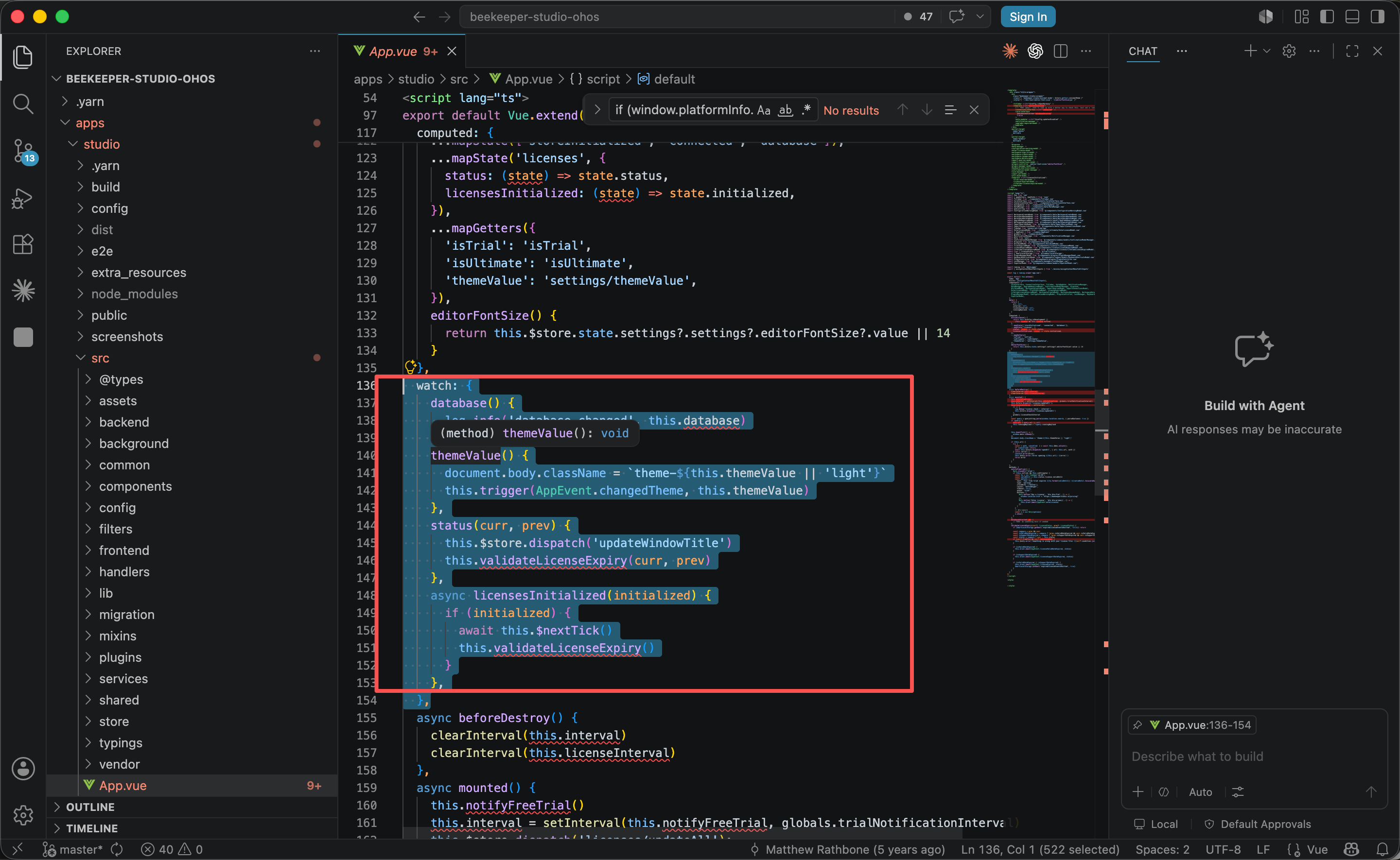The image size is (1400, 860).
Task: Open Chat settings gear icon
Action: pos(1289,51)
